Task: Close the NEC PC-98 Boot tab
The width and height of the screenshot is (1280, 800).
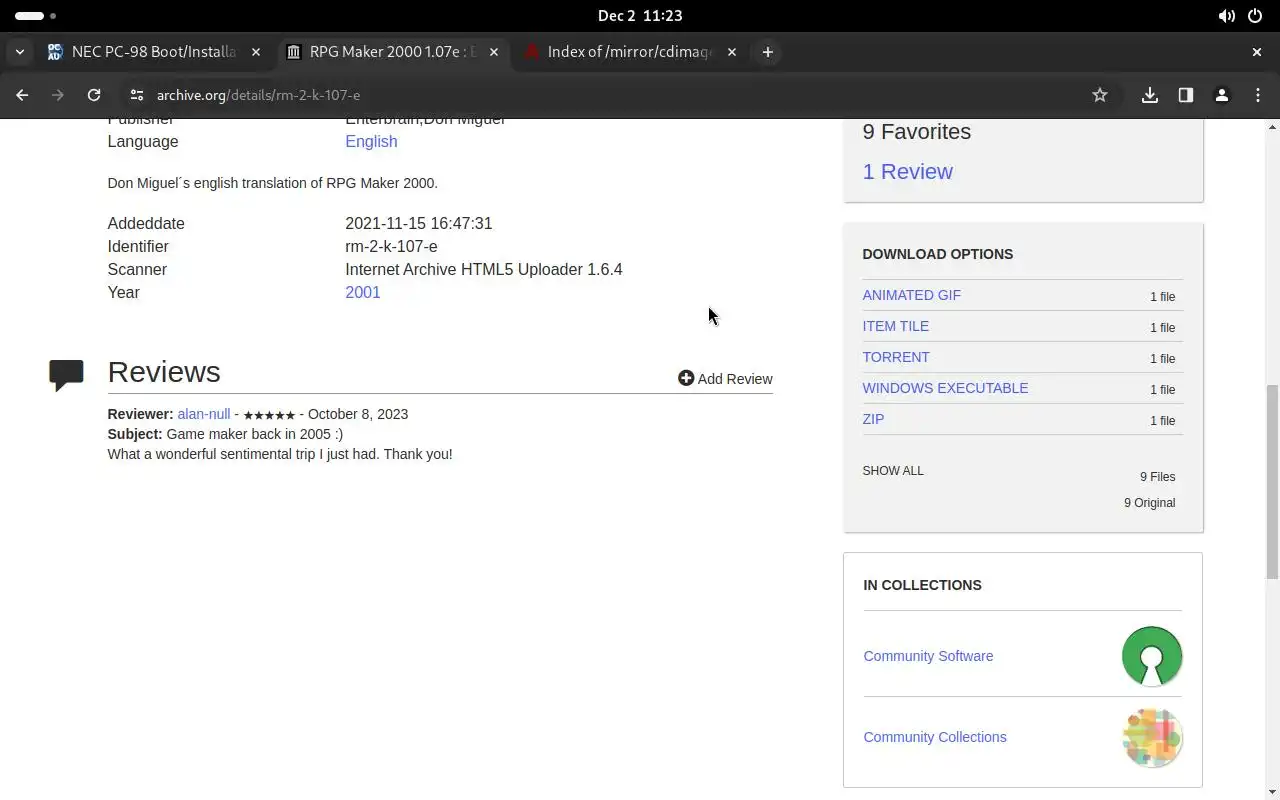Action: [256, 52]
